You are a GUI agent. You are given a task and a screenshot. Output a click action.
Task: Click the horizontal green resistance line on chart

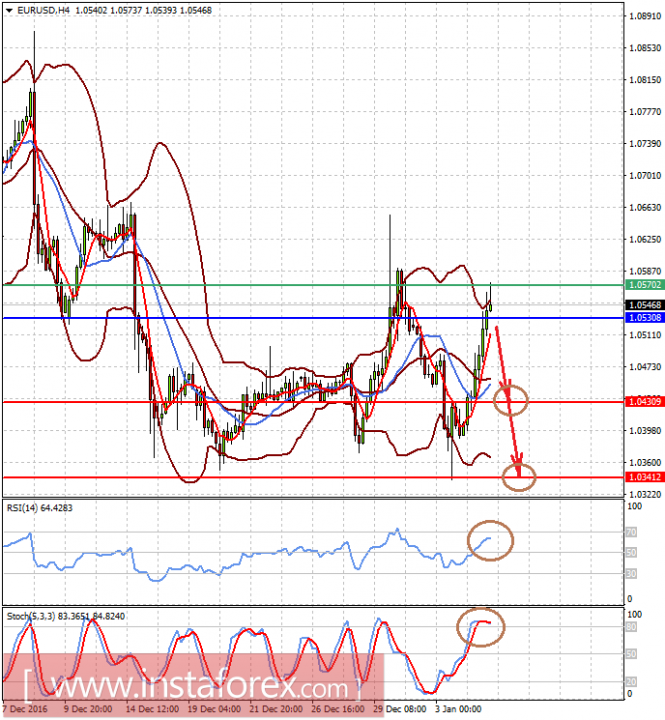click(313, 285)
